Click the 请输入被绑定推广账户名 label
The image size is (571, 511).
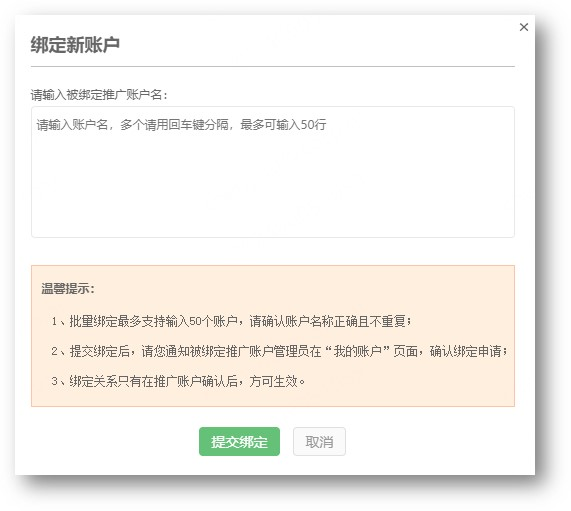pyautogui.click(x=99, y=95)
